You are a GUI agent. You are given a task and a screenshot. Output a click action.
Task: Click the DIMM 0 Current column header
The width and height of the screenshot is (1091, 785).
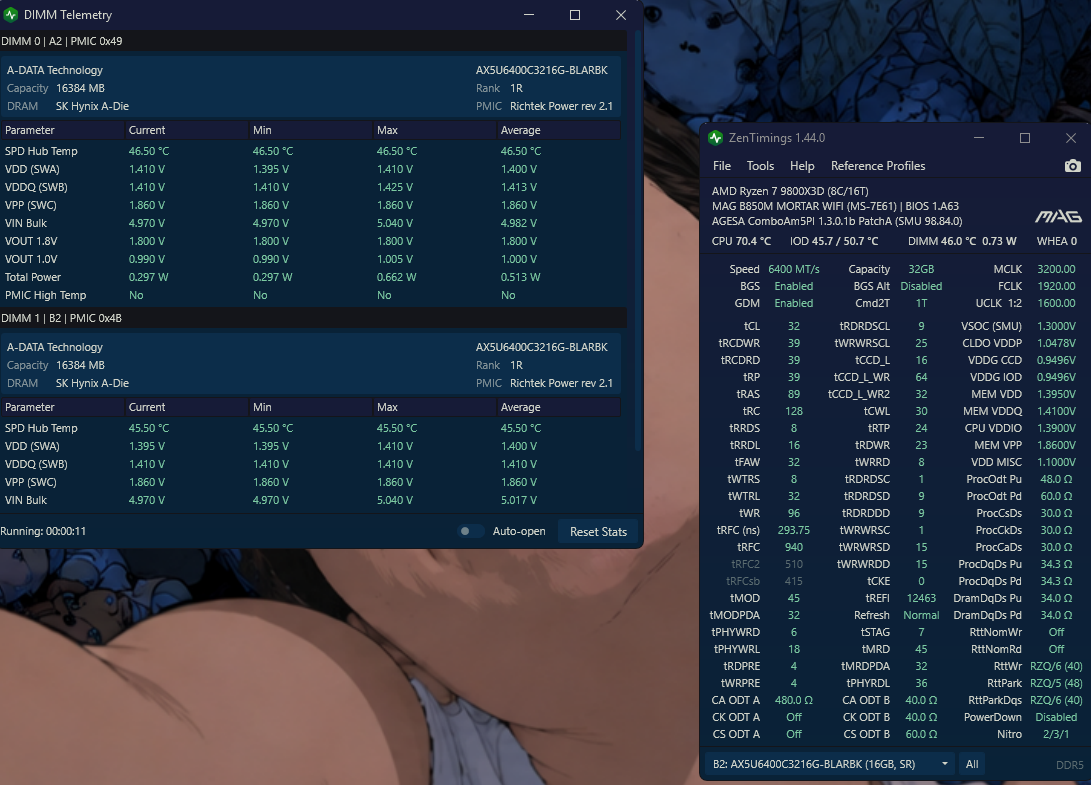tap(186, 130)
